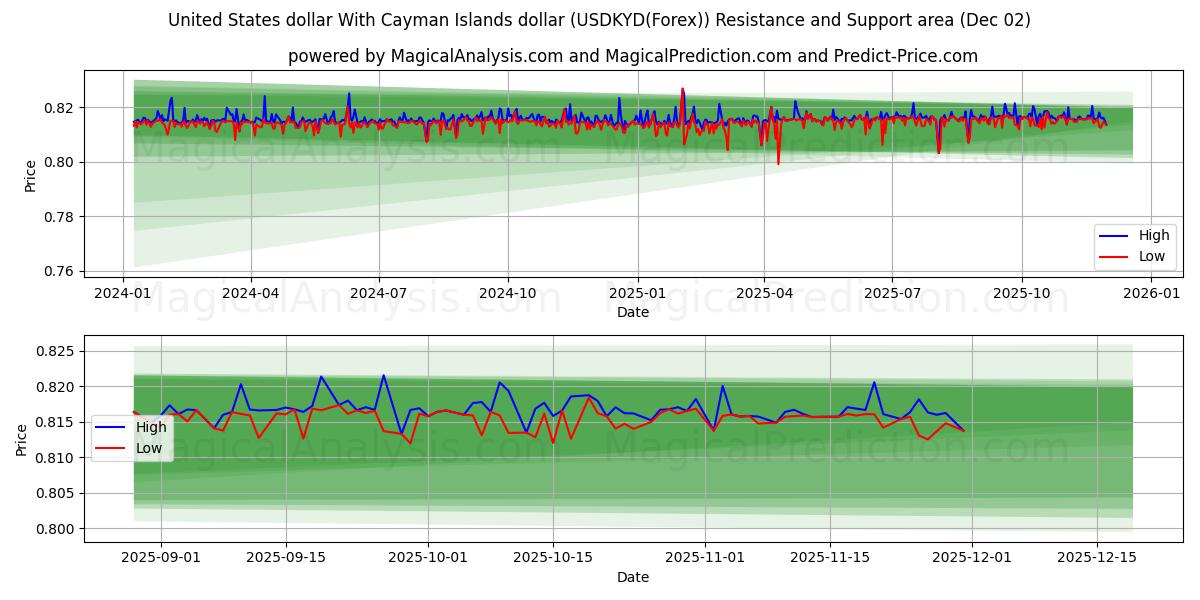The height and width of the screenshot is (600, 1200).
Task: Expand the top chart legend box
Action: coord(1133,245)
